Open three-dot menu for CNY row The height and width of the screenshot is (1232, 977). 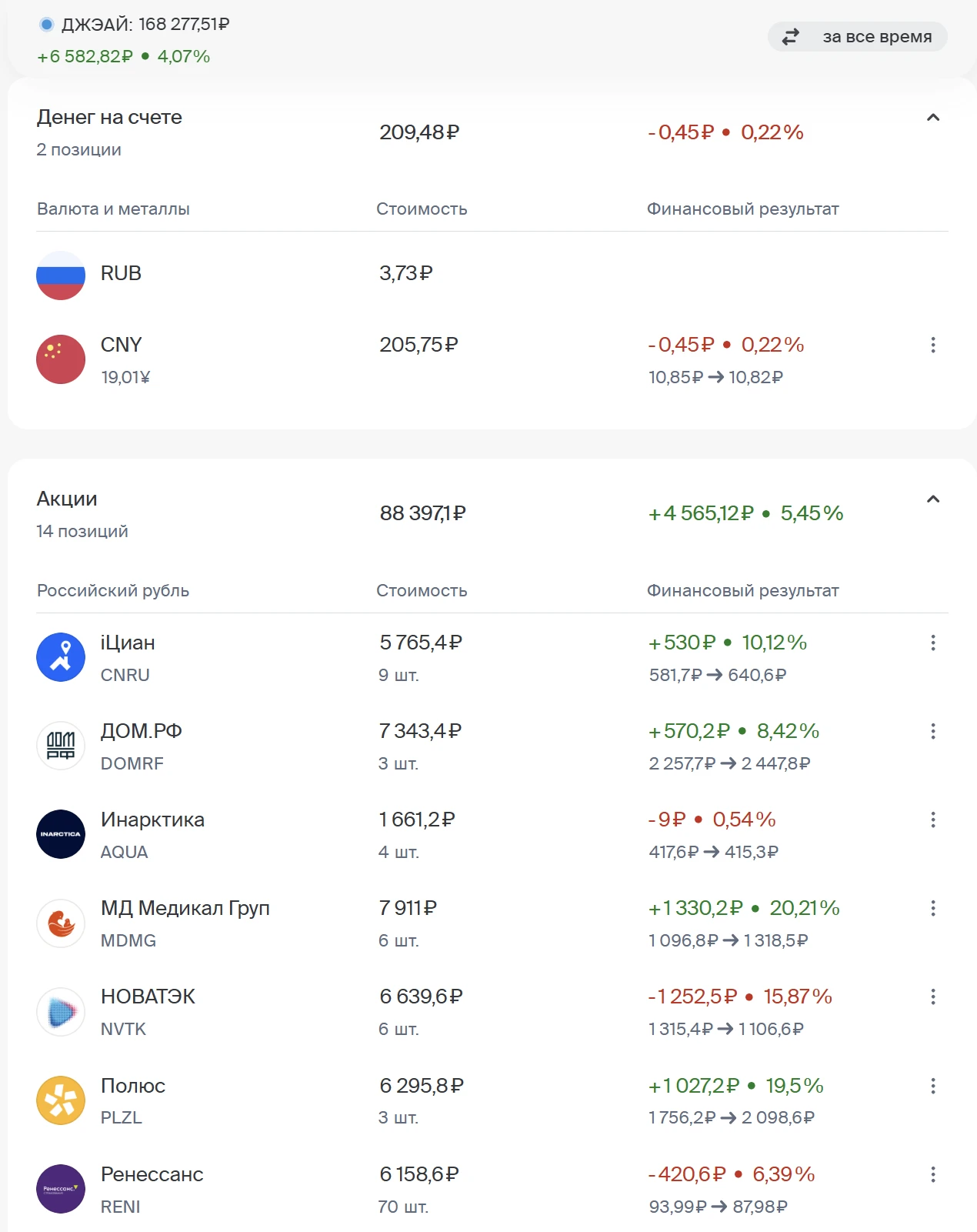933,345
